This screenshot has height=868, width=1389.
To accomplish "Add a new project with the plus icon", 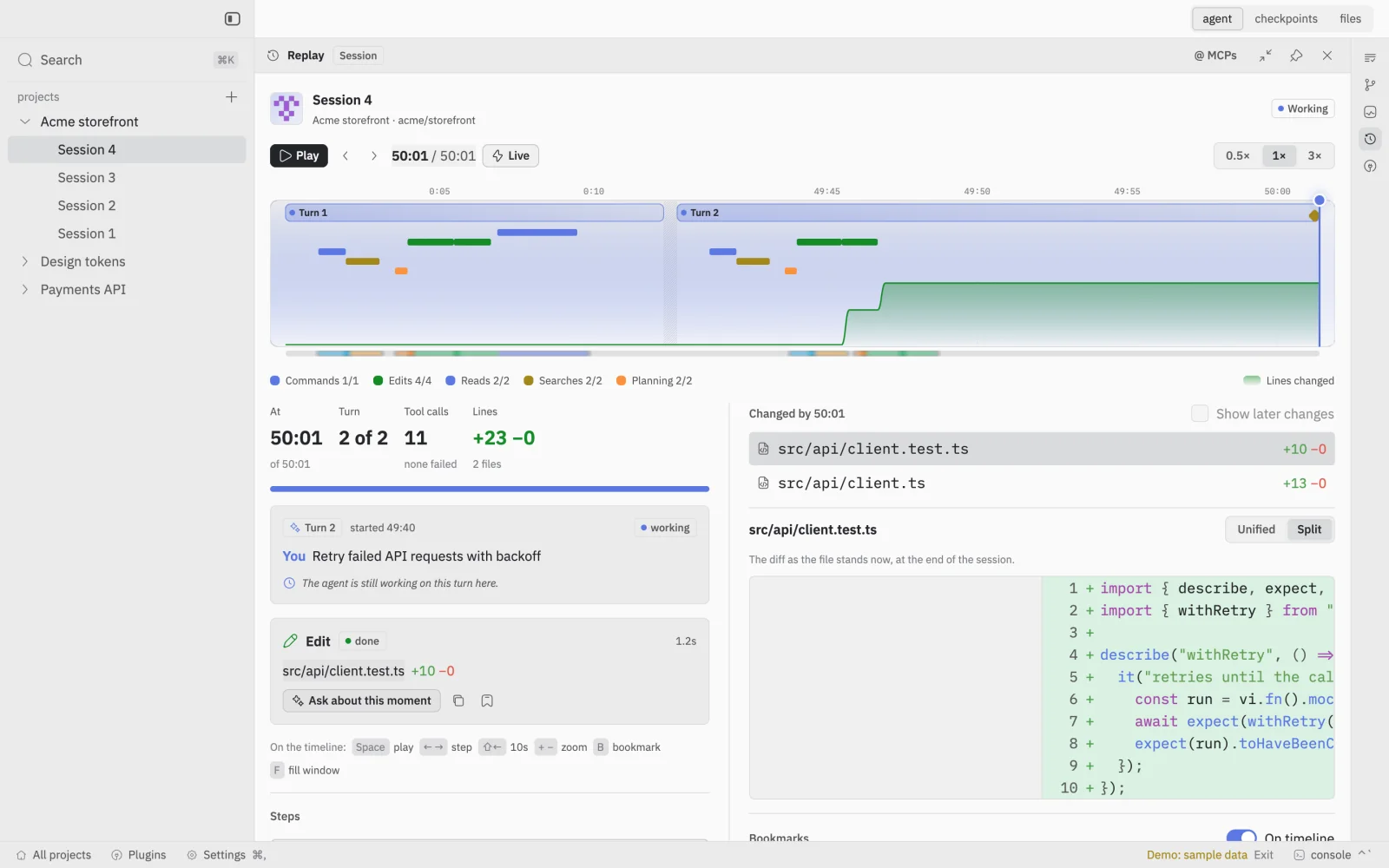I will point(231,96).
